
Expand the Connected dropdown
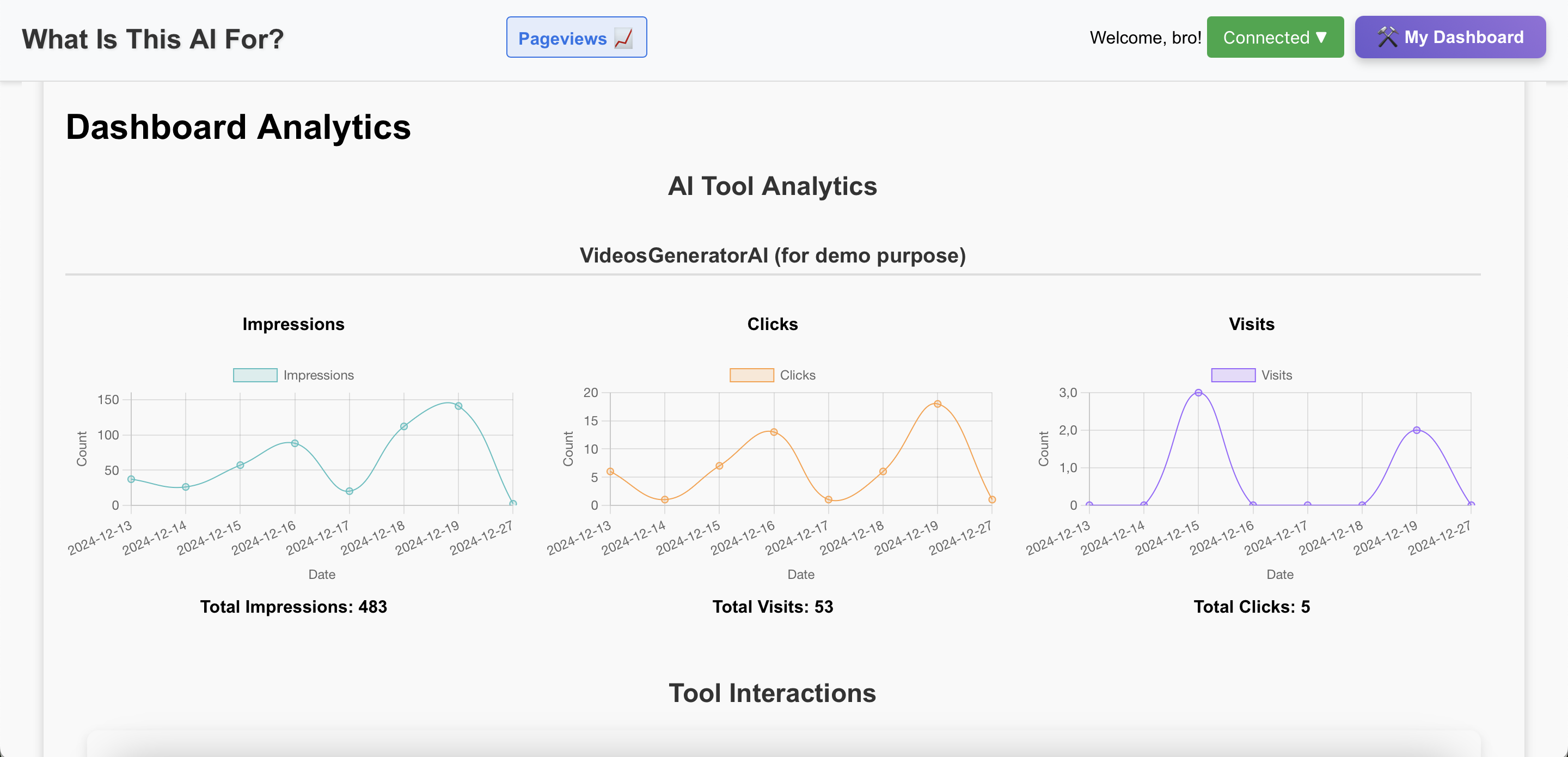click(x=1275, y=37)
